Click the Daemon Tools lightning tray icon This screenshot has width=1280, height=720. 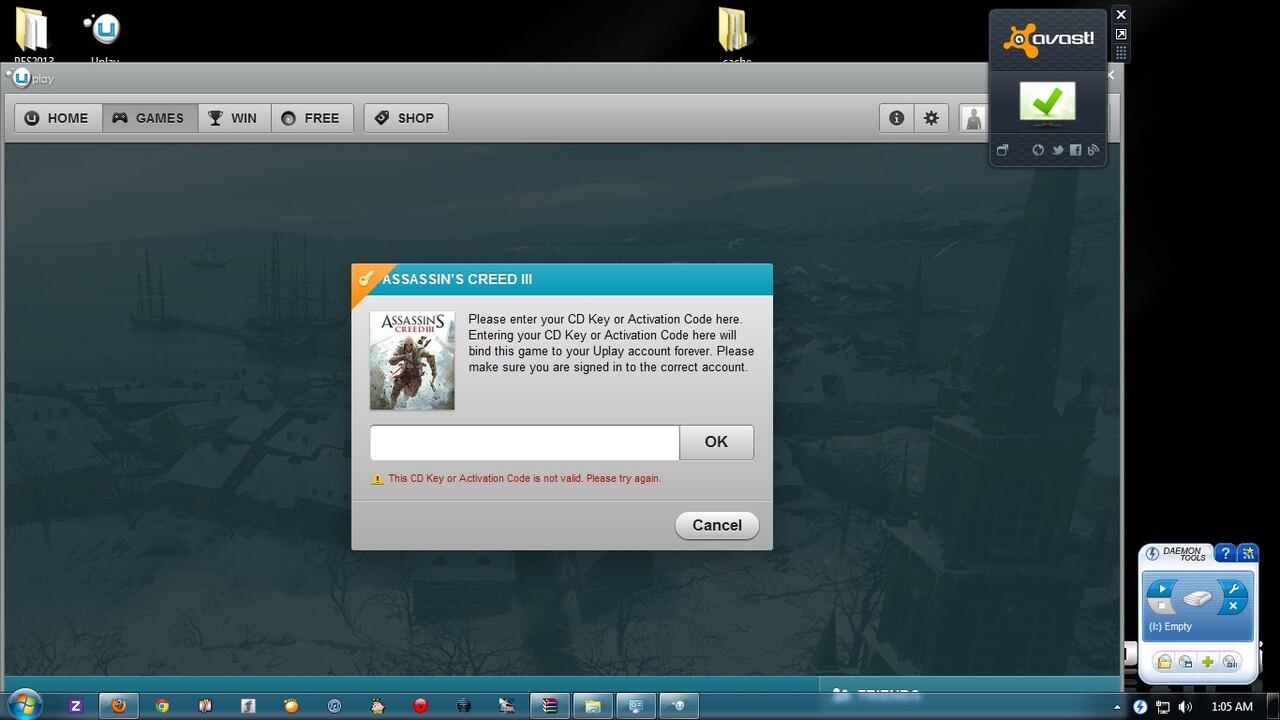(x=1141, y=707)
